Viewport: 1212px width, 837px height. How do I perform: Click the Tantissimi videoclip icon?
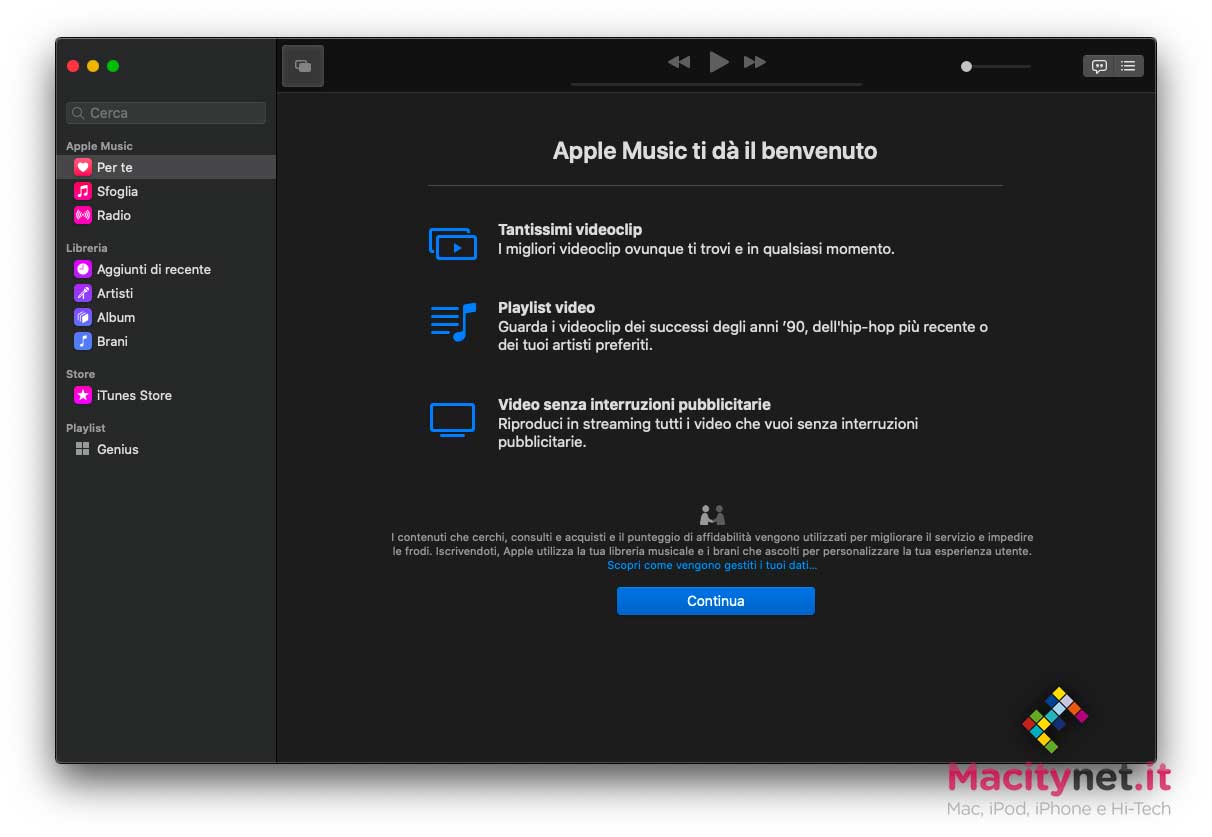click(453, 243)
